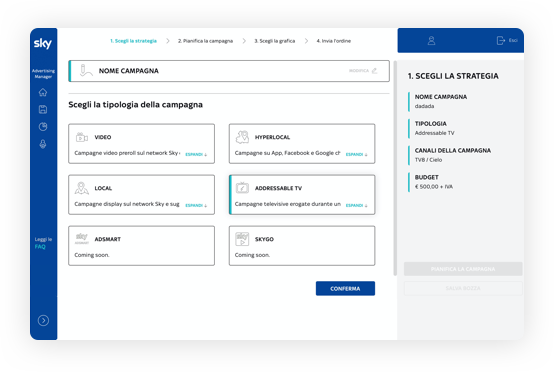Expand the Local card description
The height and width of the screenshot is (372, 554).
(x=196, y=205)
